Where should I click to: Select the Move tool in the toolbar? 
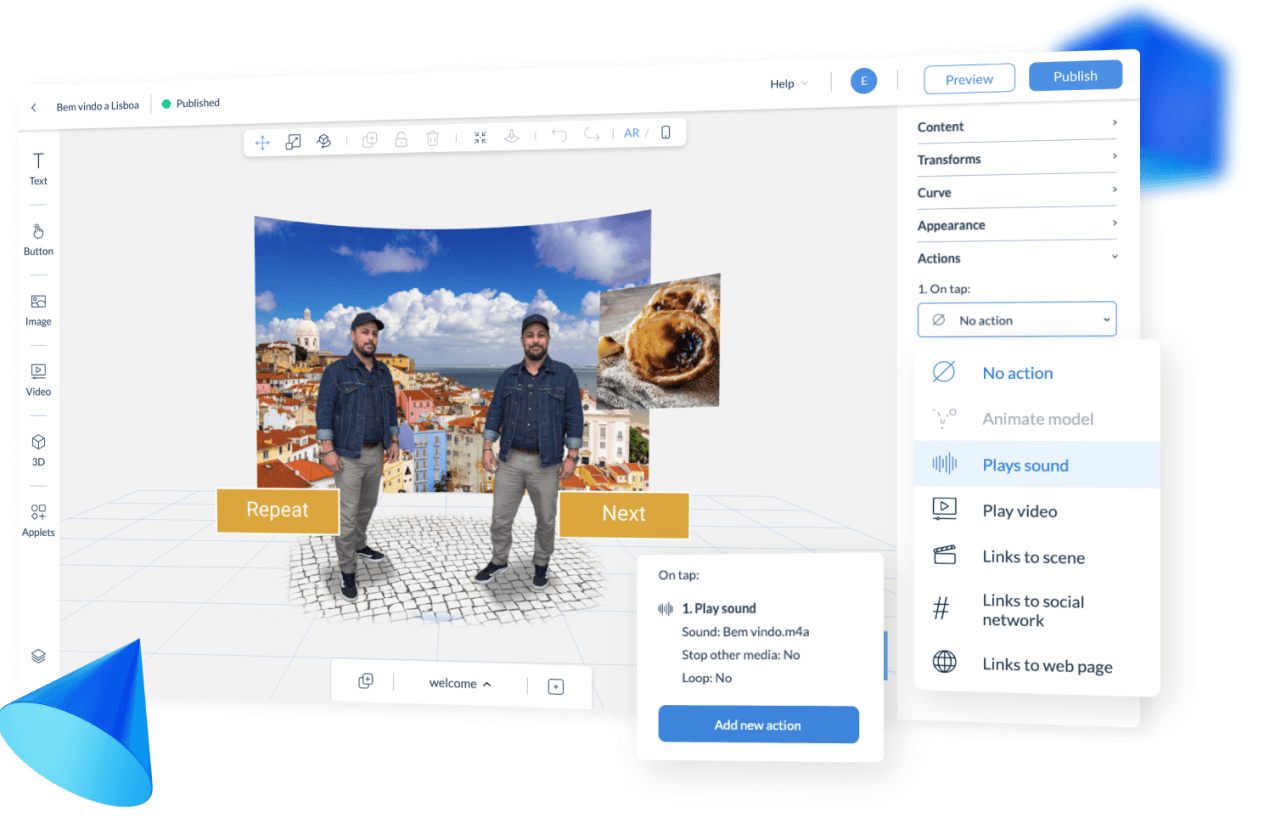[263, 143]
